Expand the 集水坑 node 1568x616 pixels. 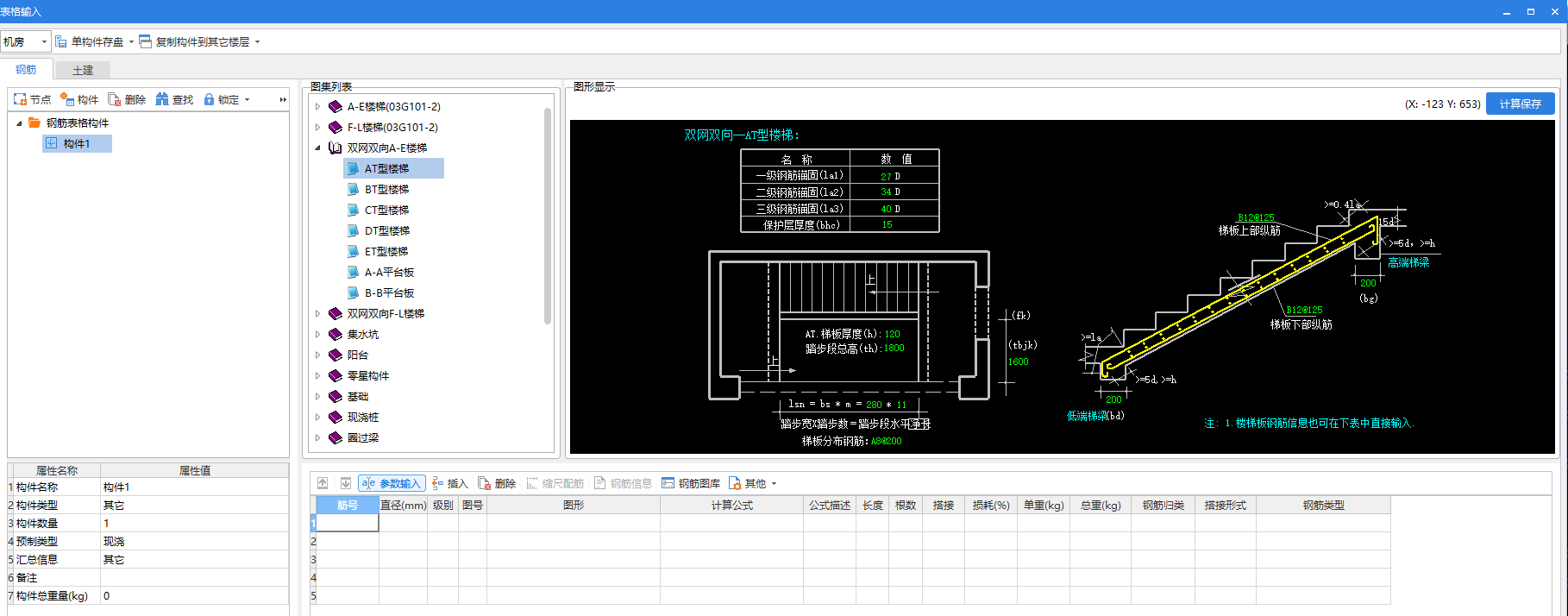coord(317,335)
